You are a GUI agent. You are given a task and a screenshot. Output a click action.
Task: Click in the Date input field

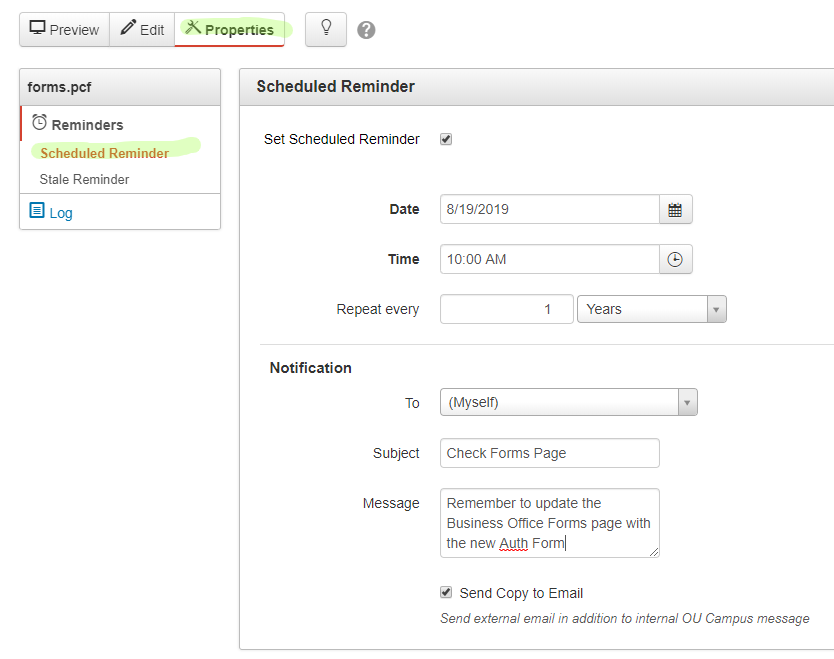coord(548,210)
